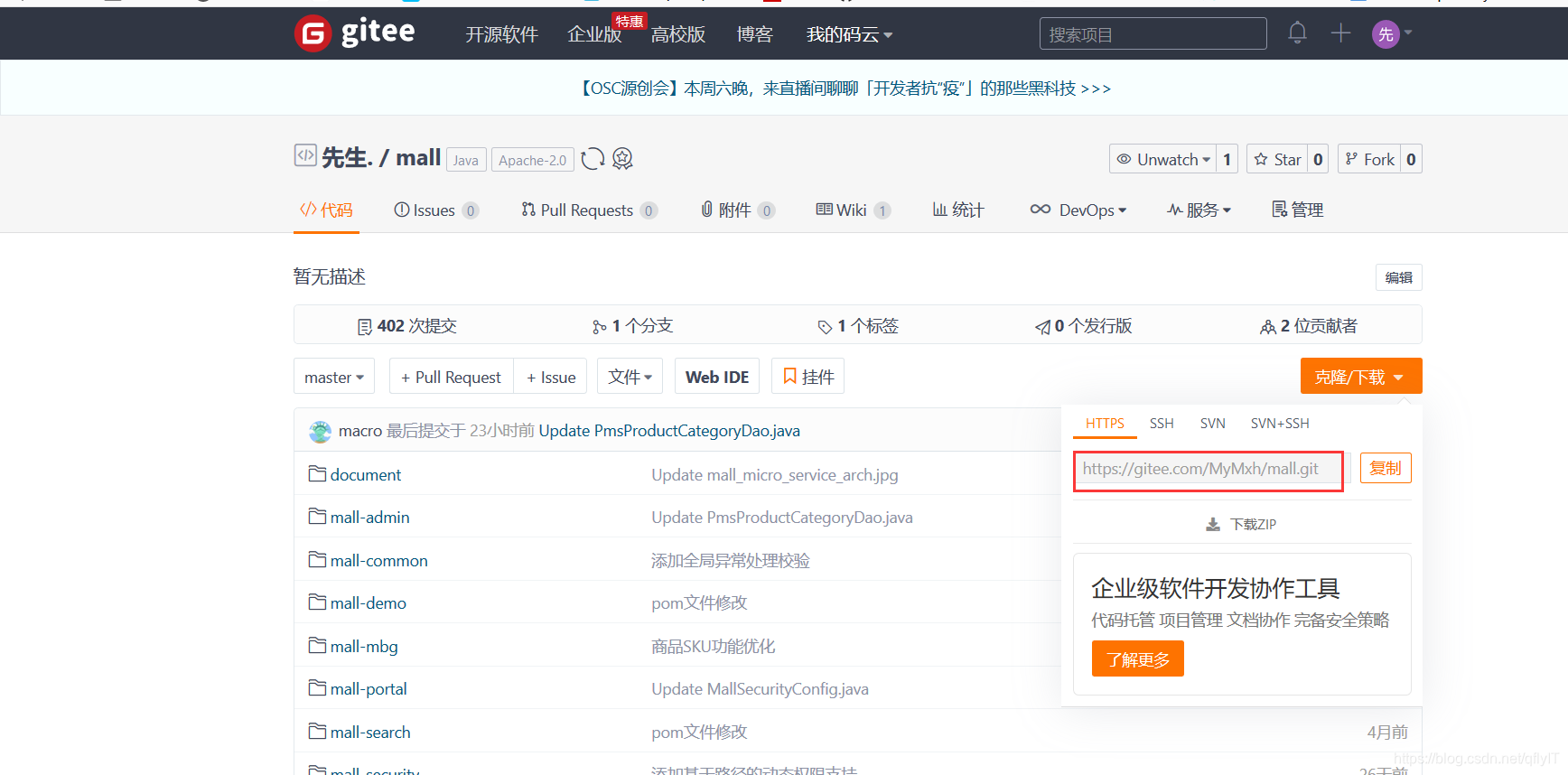Open the OSC源创会 announcement banner link

point(844,89)
